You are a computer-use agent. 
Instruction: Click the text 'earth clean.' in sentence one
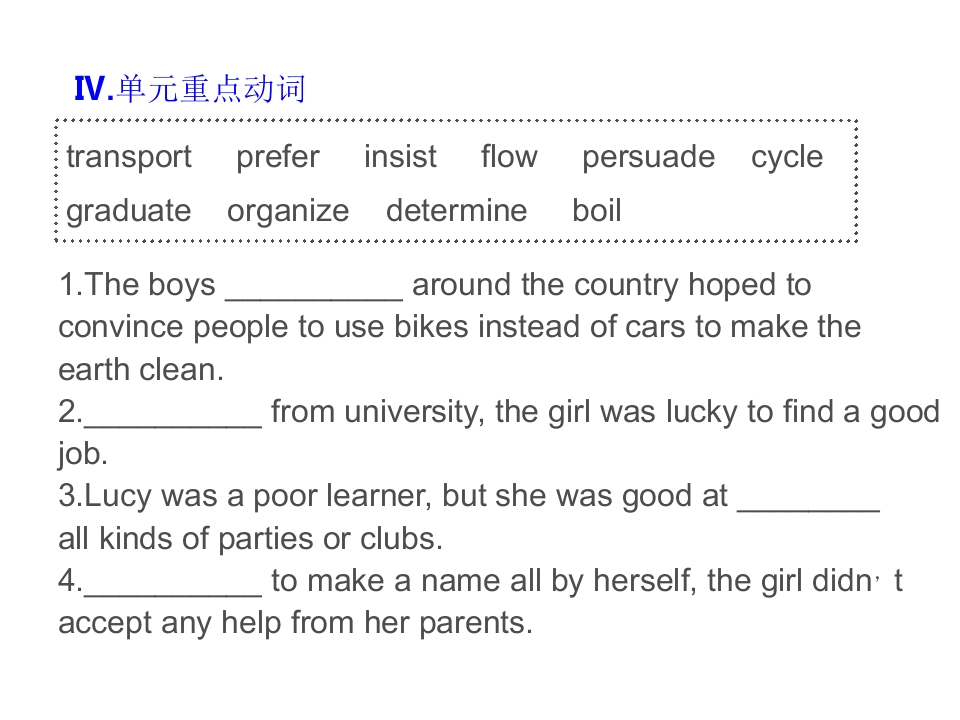click(141, 370)
